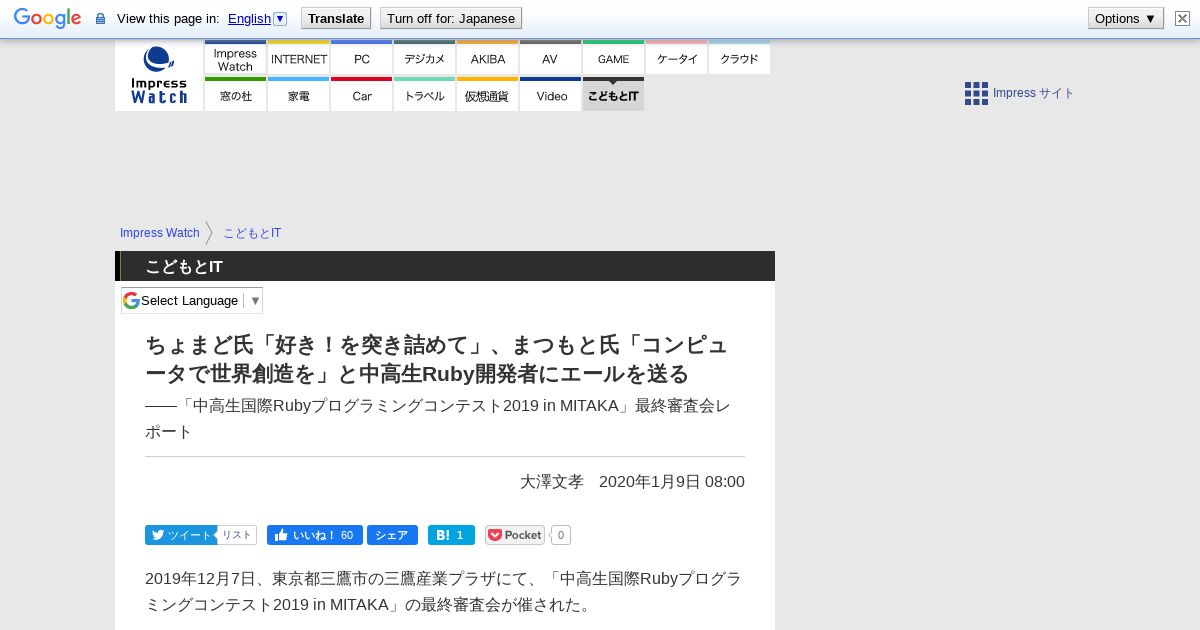The height and width of the screenshot is (630, 1200).
Task: Go to Impress Watch breadcrumb link
Action: tap(160, 233)
